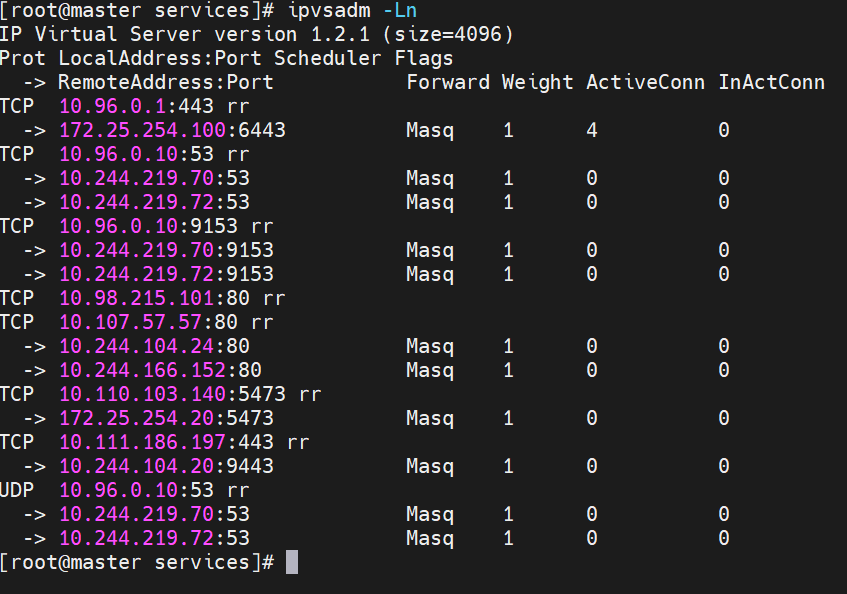This screenshot has height=594, width=847.
Task: Click the backend 10.244.219.72:9153
Action: click(x=166, y=274)
